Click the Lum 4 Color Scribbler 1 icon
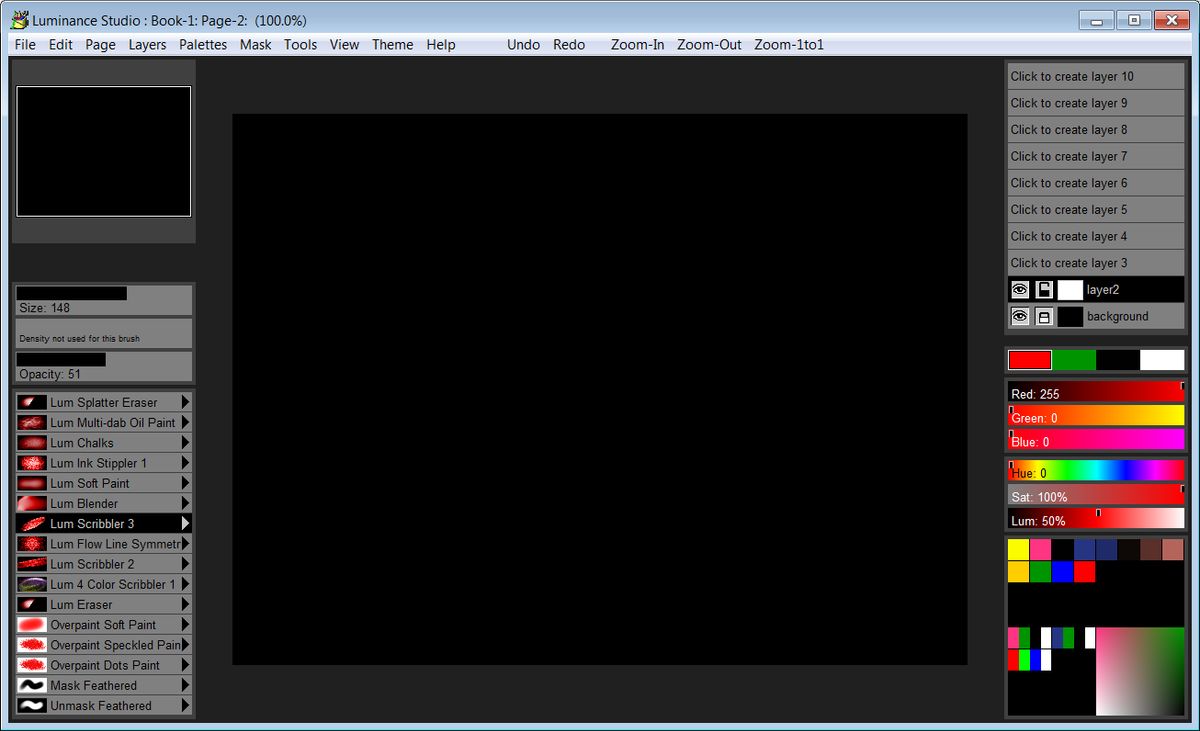The width and height of the screenshot is (1200, 731). 32,584
